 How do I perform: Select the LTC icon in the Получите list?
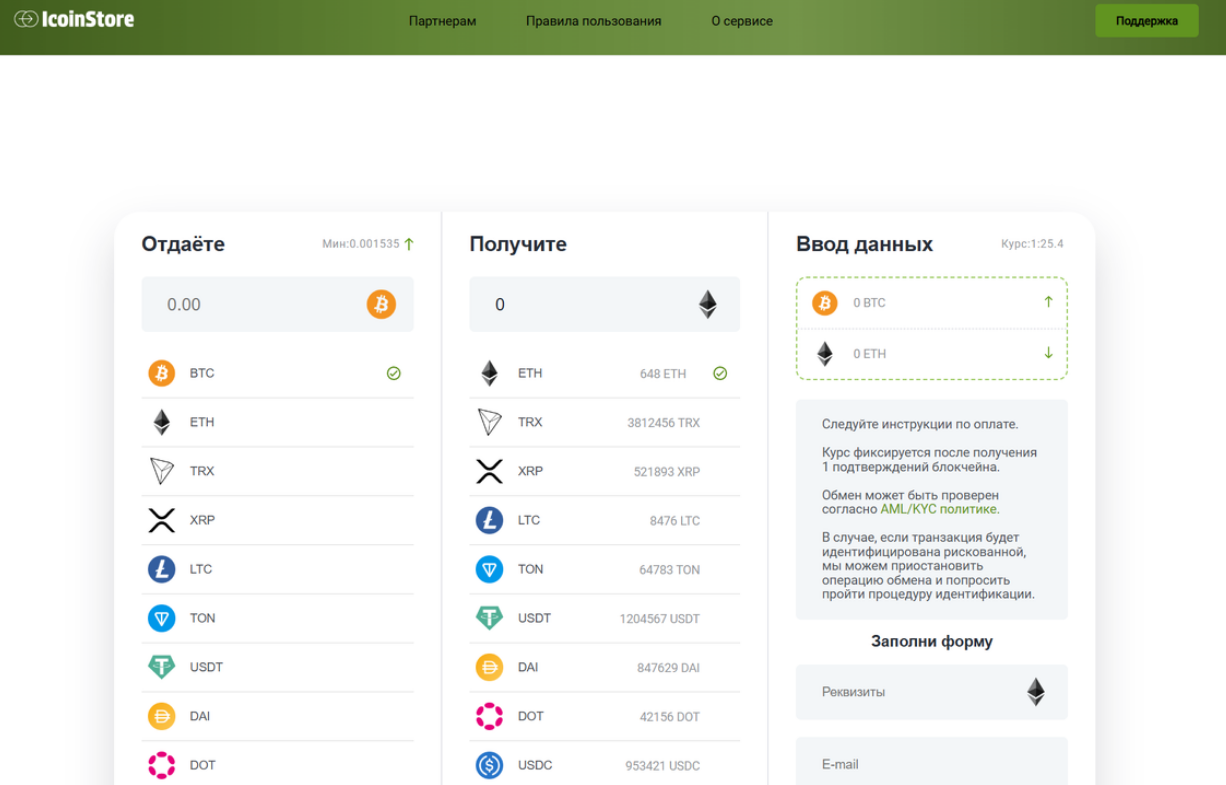489,520
